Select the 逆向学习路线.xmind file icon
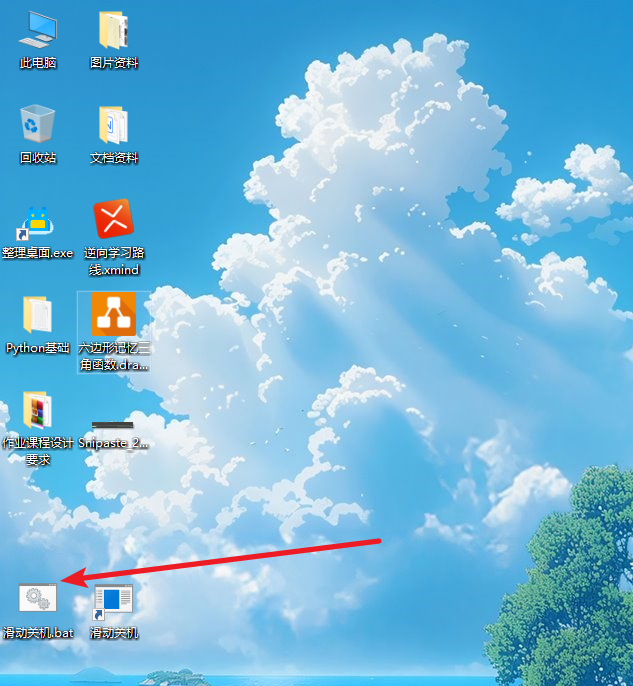The image size is (633, 686). (x=113, y=219)
